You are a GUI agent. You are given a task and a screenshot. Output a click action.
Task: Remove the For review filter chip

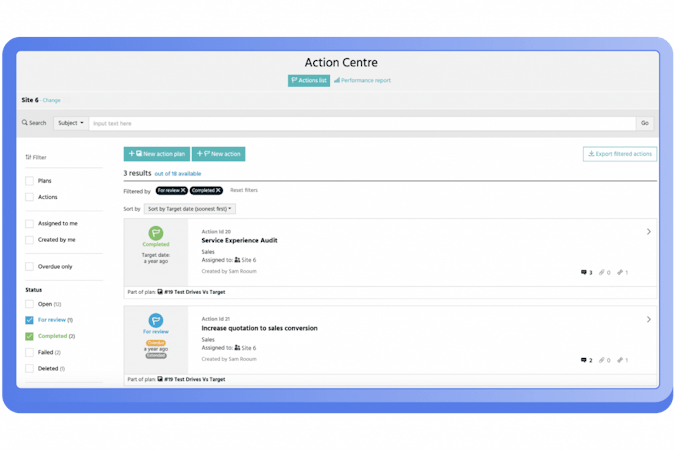point(183,190)
